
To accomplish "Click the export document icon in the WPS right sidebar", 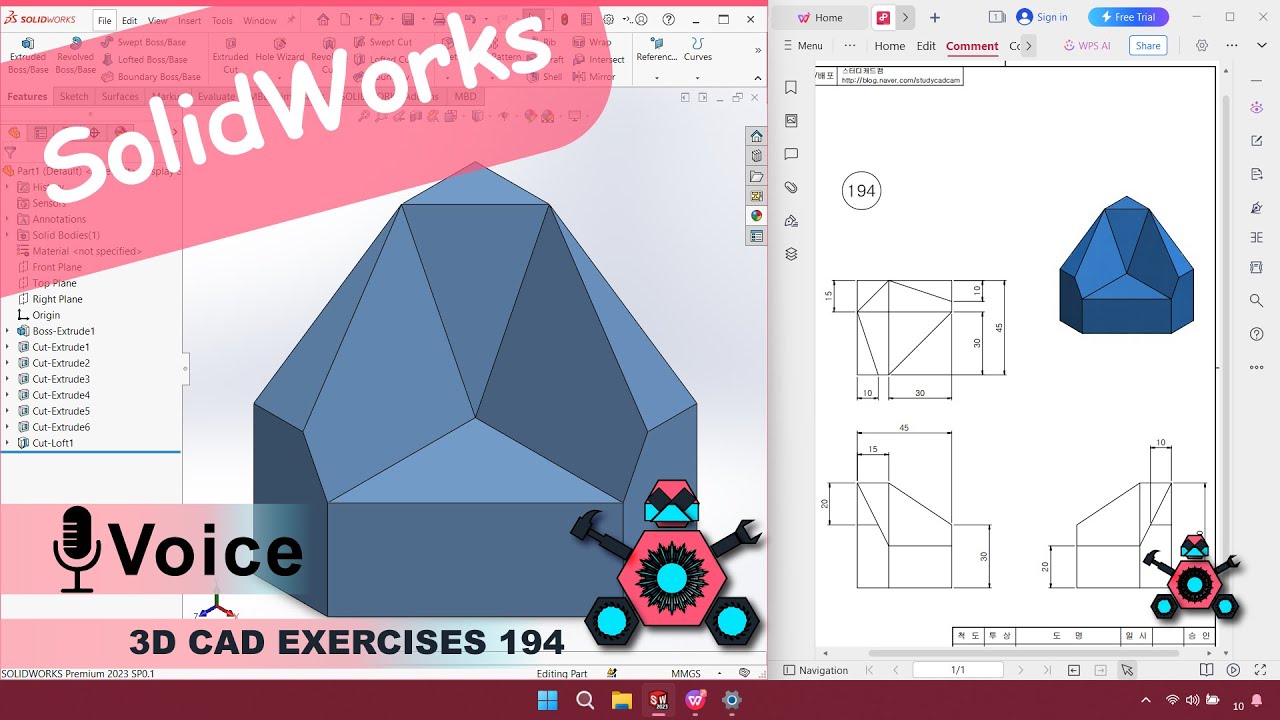I will [x=1257, y=174].
